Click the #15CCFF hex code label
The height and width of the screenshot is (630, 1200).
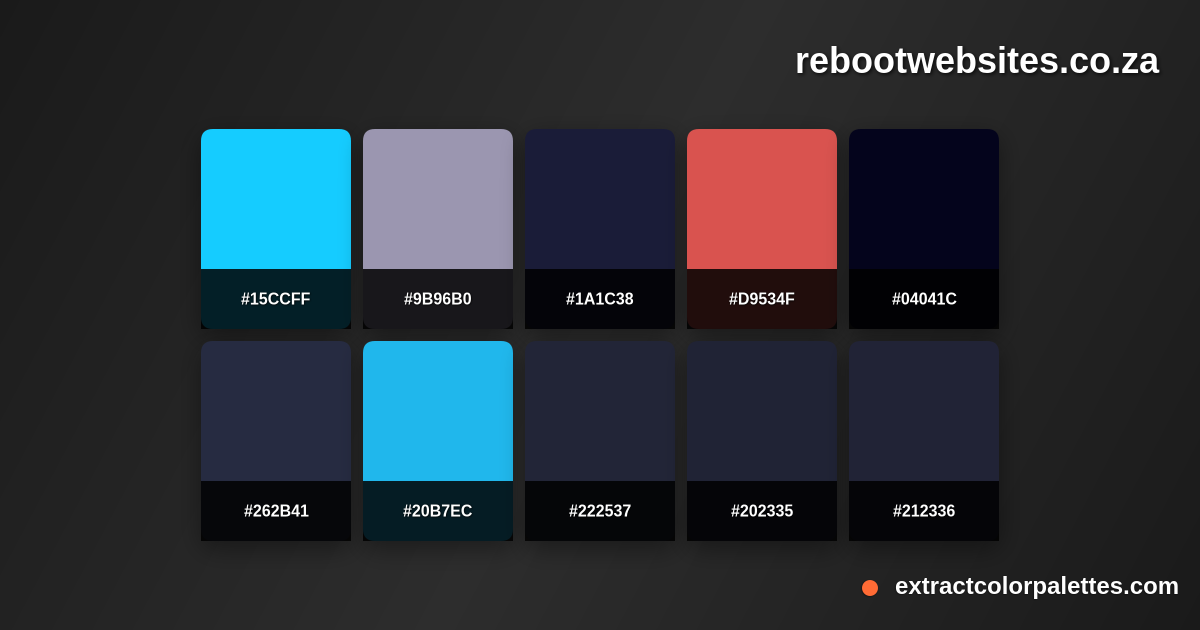pyautogui.click(x=276, y=299)
